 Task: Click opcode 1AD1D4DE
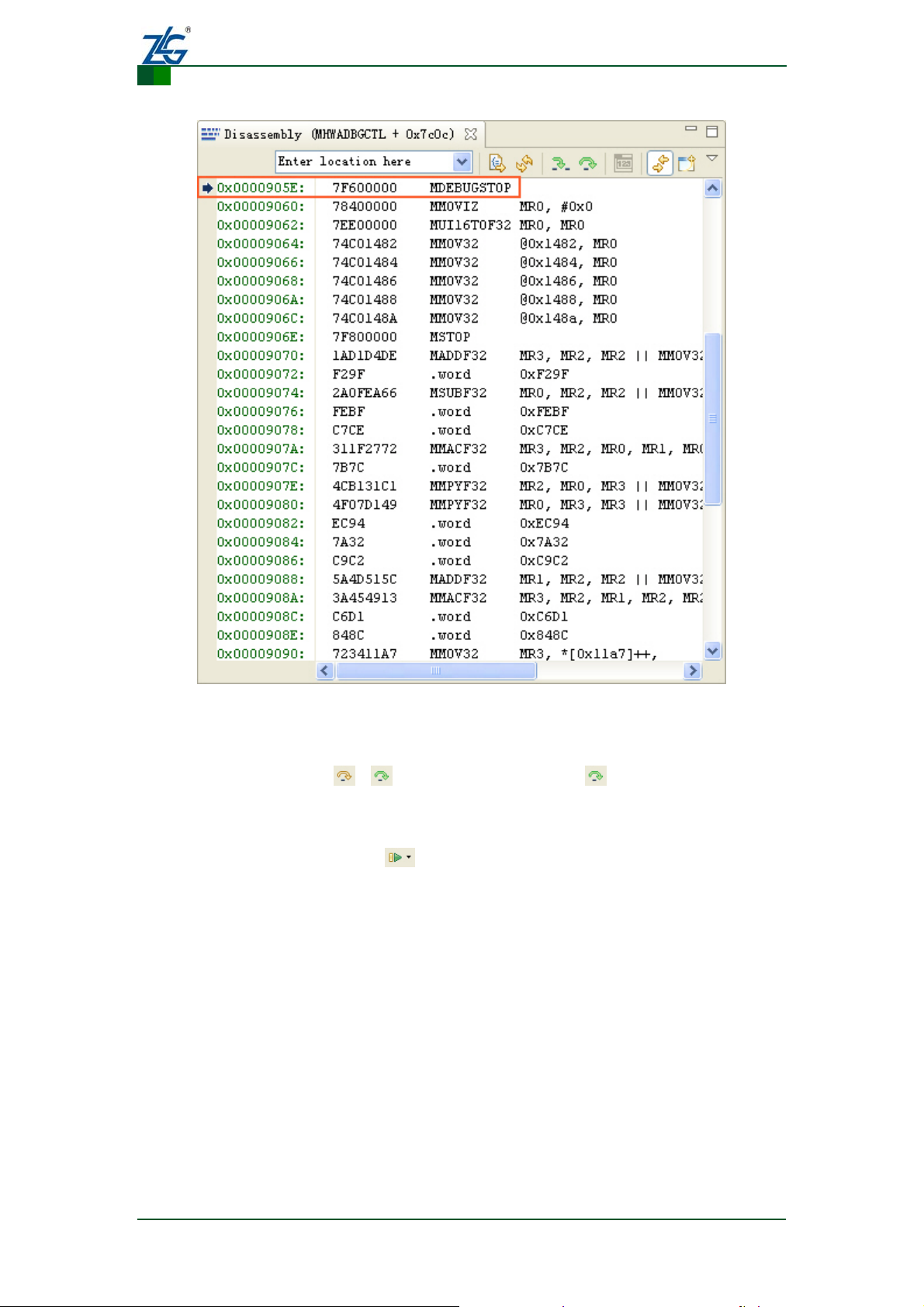[x=365, y=355]
